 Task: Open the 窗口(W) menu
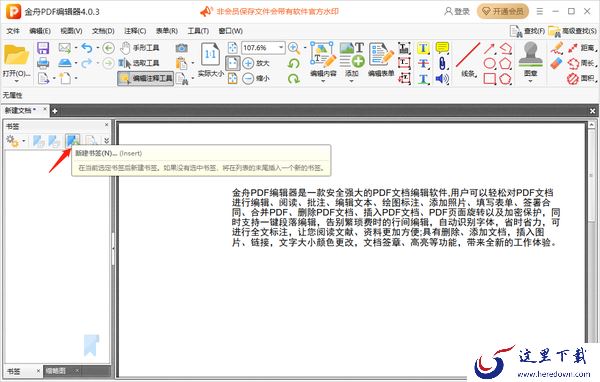point(231,31)
